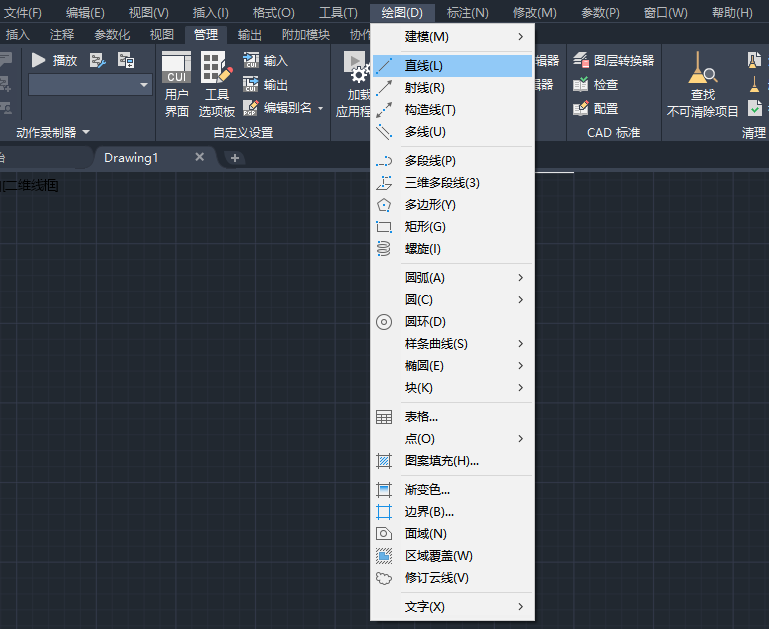The image size is (769, 629).
Task: Open the 修改(M) modify menu
Action: click(535, 13)
